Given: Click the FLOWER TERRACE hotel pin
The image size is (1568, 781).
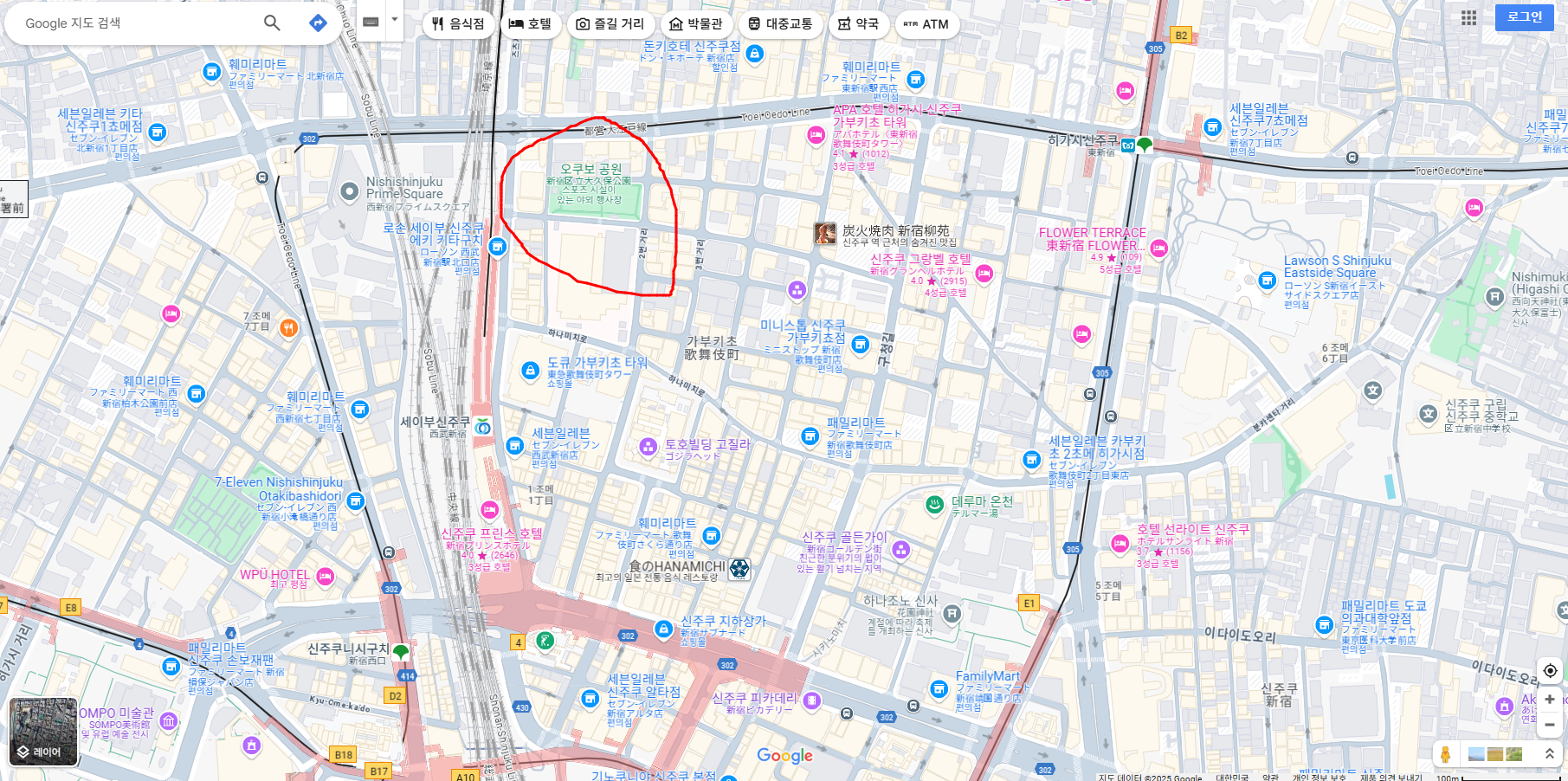Looking at the screenshot, I should pos(1158,248).
